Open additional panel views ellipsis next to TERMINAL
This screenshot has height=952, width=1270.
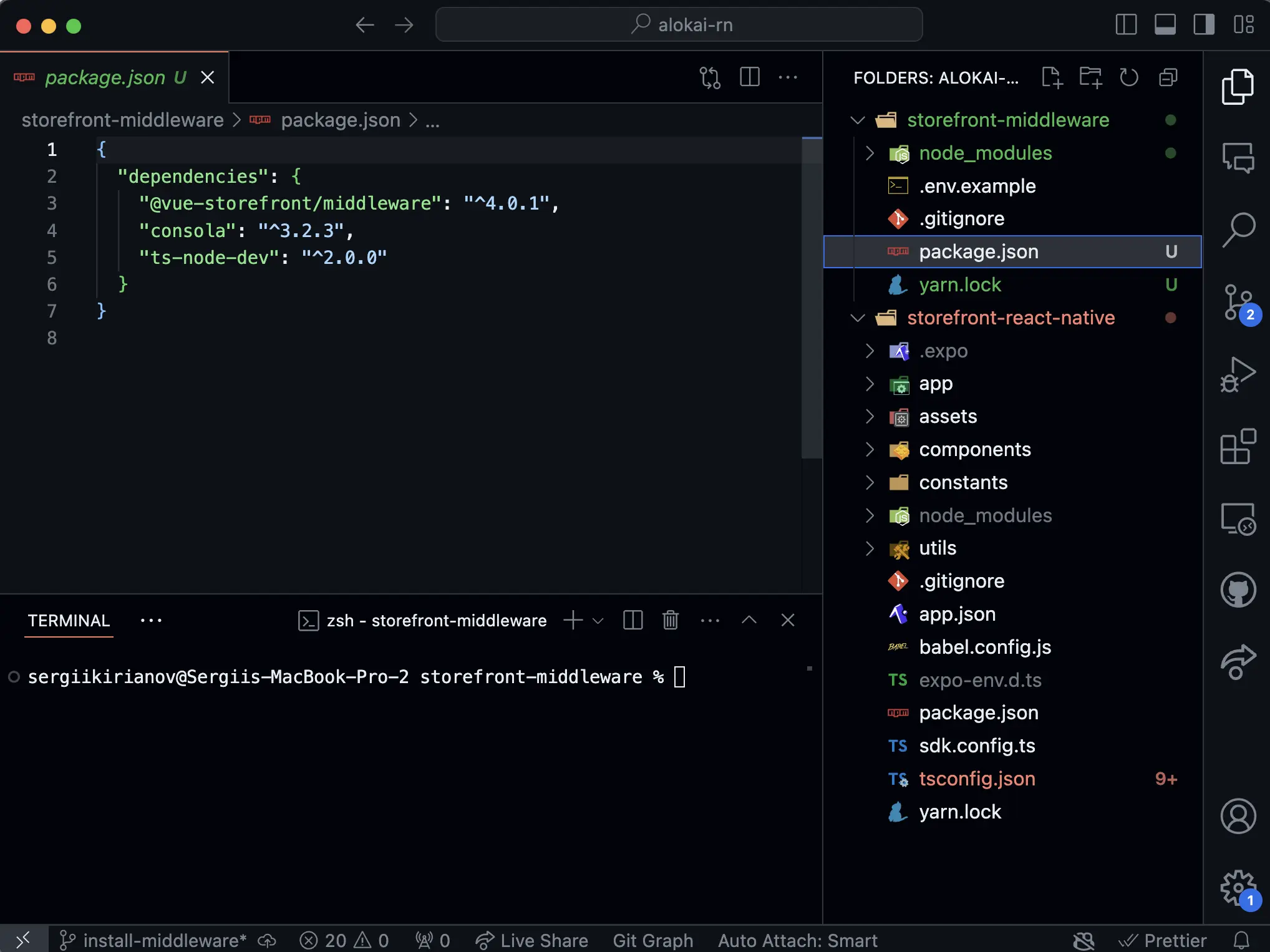click(151, 620)
